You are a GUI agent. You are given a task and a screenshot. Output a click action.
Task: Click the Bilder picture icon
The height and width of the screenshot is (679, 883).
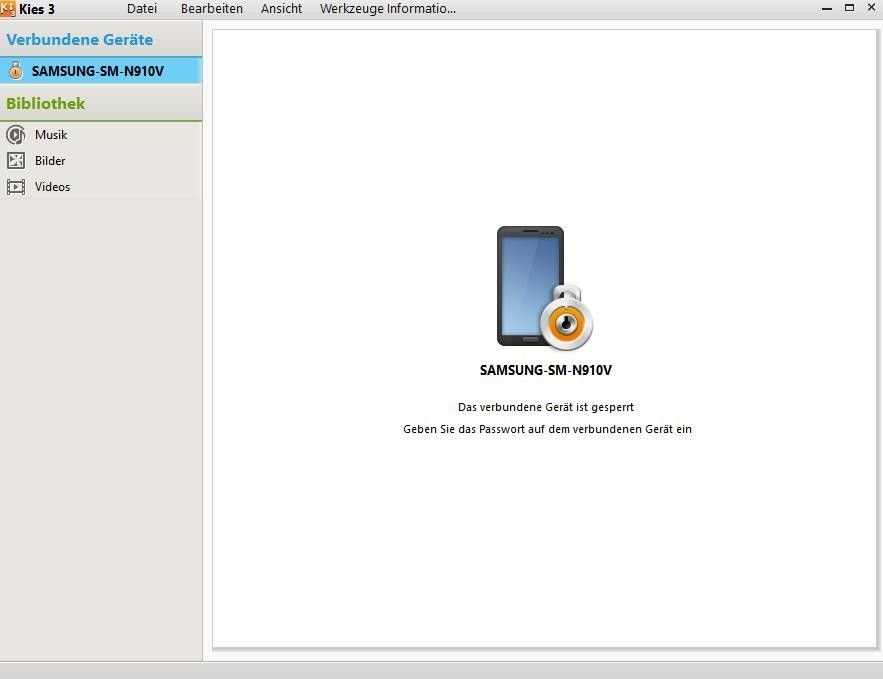pyautogui.click(x=16, y=160)
